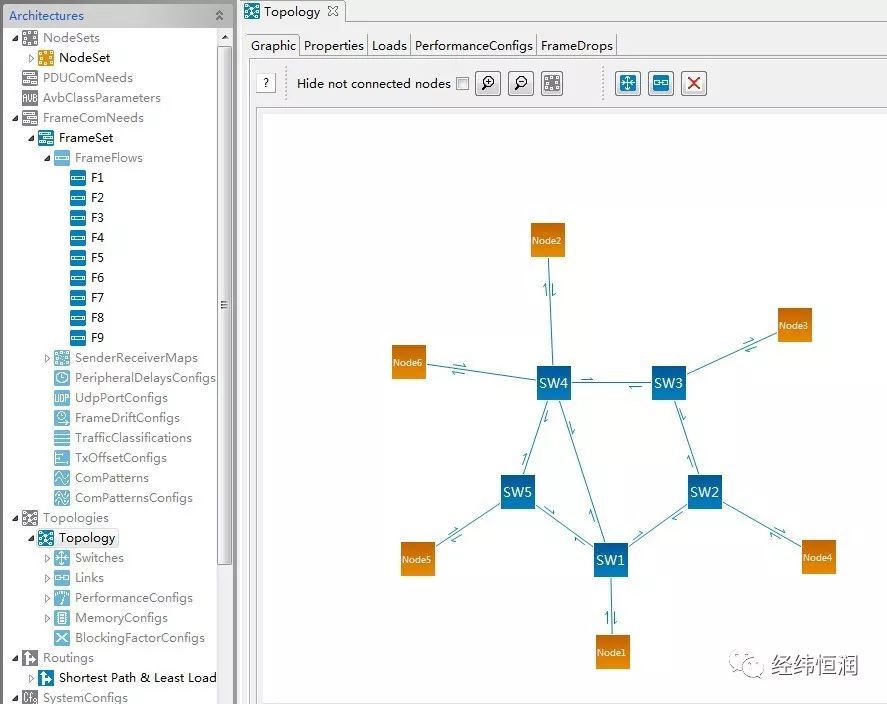The image size is (887, 704).
Task: Select the orange Node3 box
Action: pyautogui.click(x=794, y=325)
